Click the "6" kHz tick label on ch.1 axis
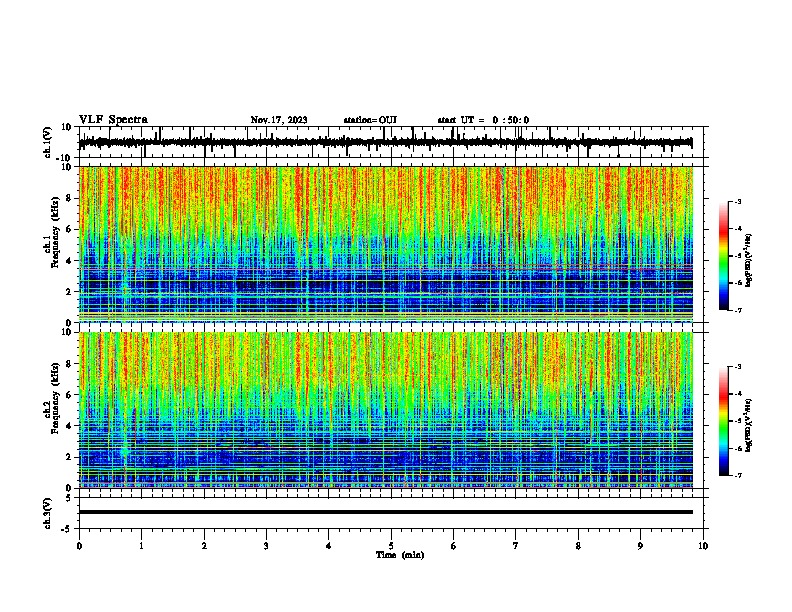The image size is (792, 612). (69, 229)
